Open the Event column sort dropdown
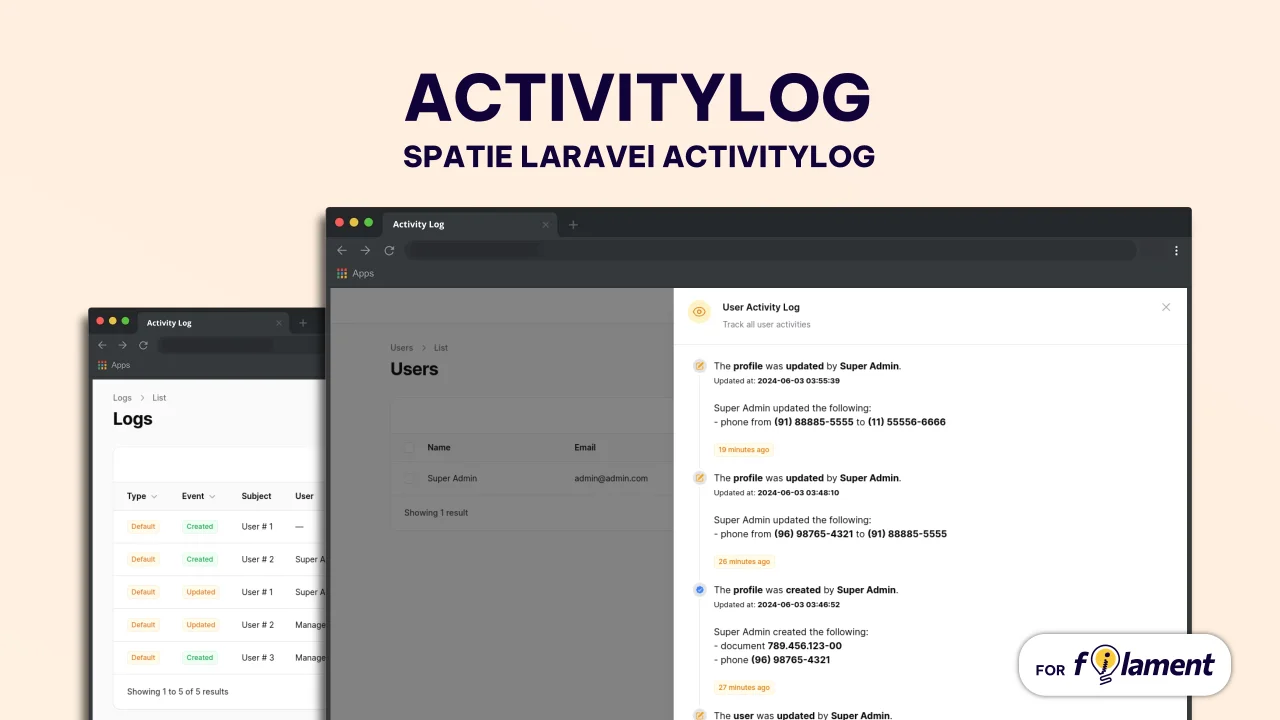This screenshot has width=1280, height=720. coord(212,496)
